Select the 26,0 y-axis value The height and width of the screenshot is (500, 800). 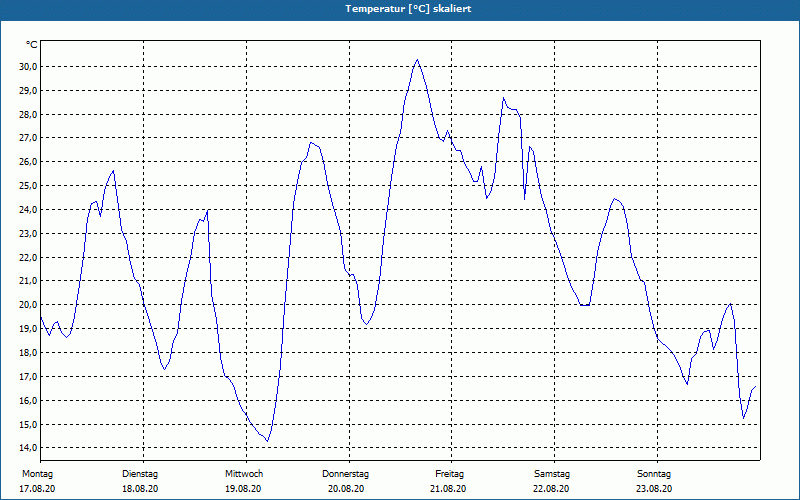(28, 162)
